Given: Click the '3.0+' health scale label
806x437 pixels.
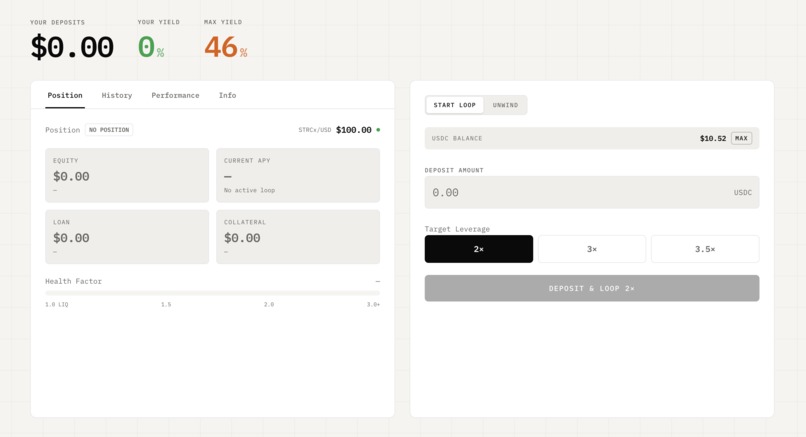Looking at the screenshot, I should click(373, 304).
